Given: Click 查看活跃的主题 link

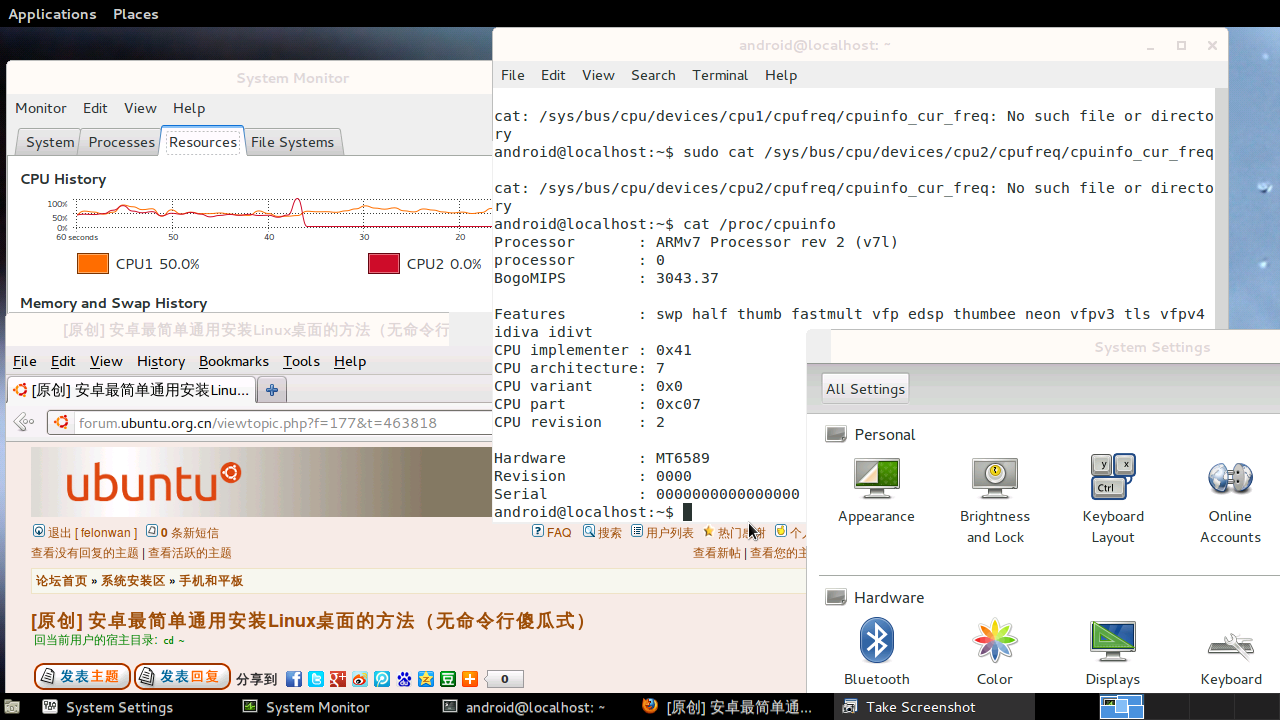Looking at the screenshot, I should coord(190,553).
